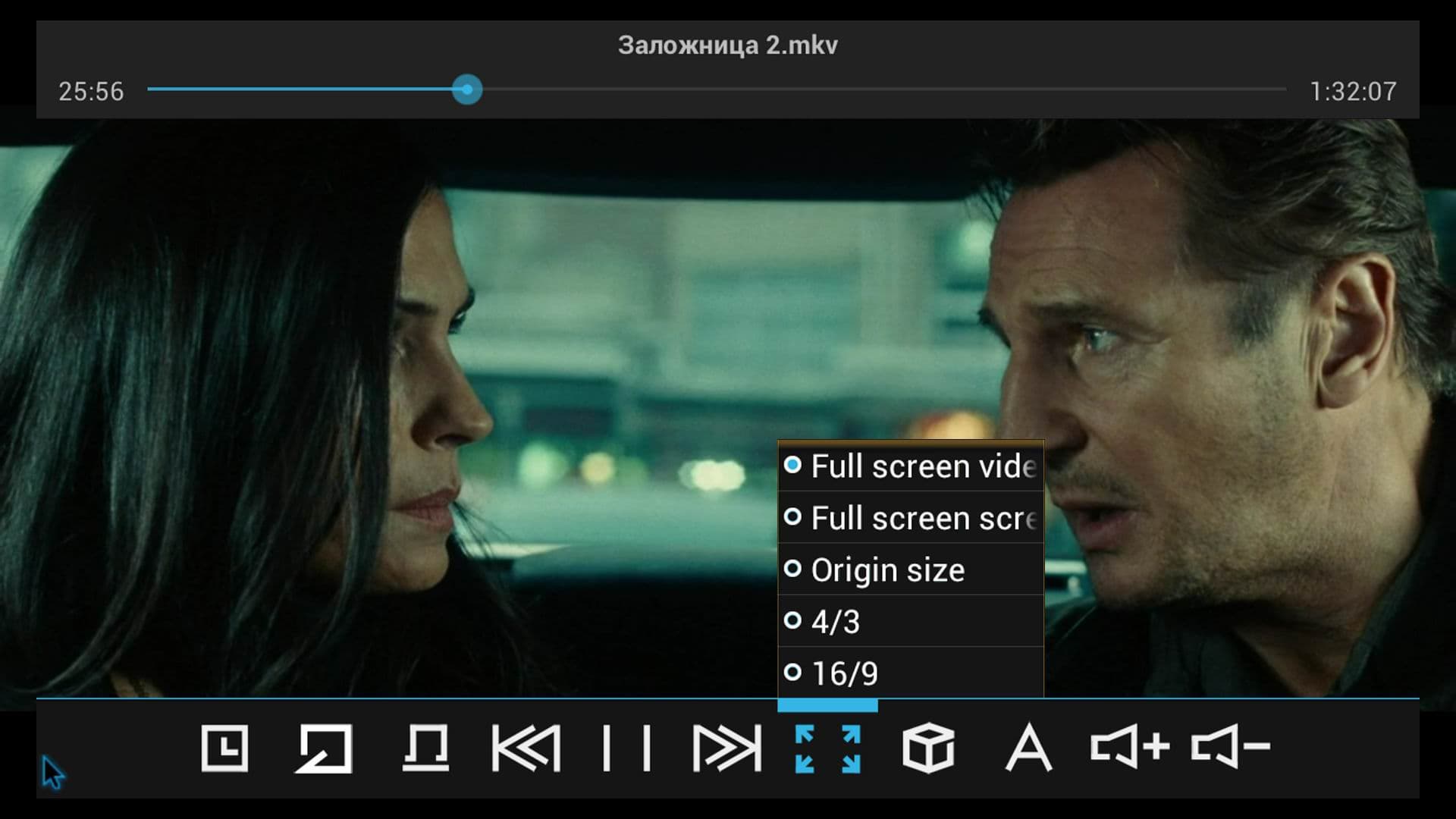Skip to previous video
Image resolution: width=1456 pixels, height=819 pixels.
pyautogui.click(x=526, y=748)
